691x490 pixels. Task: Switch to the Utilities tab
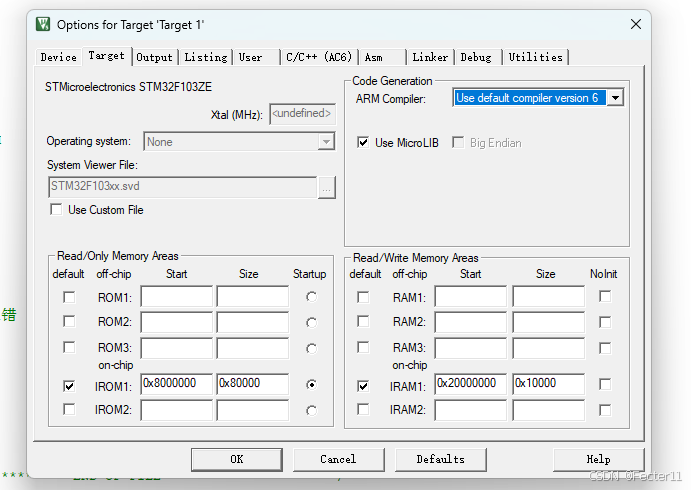click(x=535, y=57)
